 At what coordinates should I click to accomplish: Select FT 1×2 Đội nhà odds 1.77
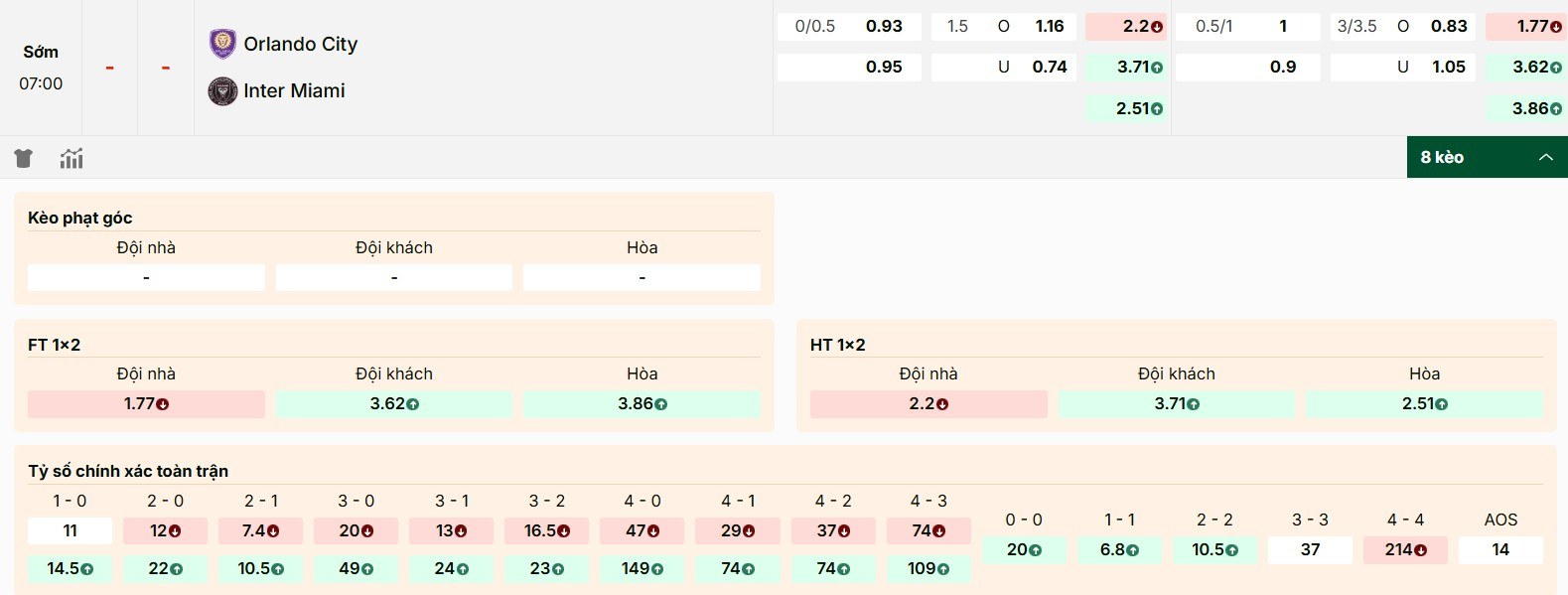click(x=146, y=404)
